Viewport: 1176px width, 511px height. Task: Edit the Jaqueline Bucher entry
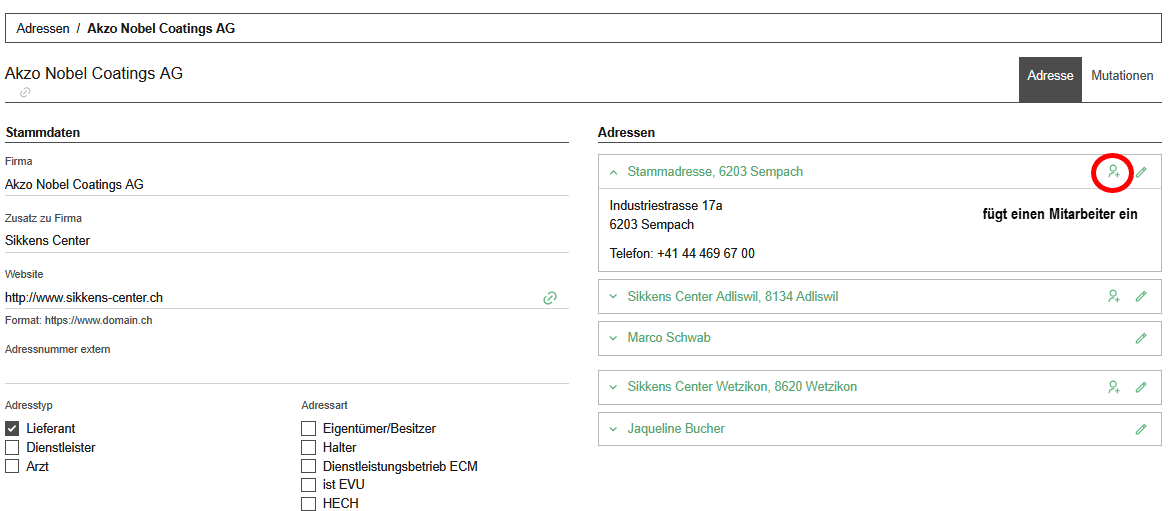[x=1141, y=429]
